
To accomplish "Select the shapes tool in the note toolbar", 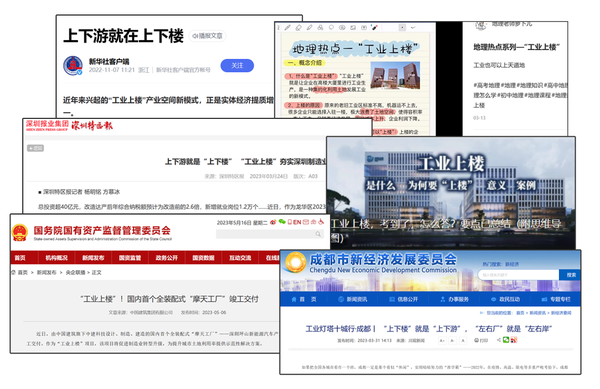I will (320, 28).
